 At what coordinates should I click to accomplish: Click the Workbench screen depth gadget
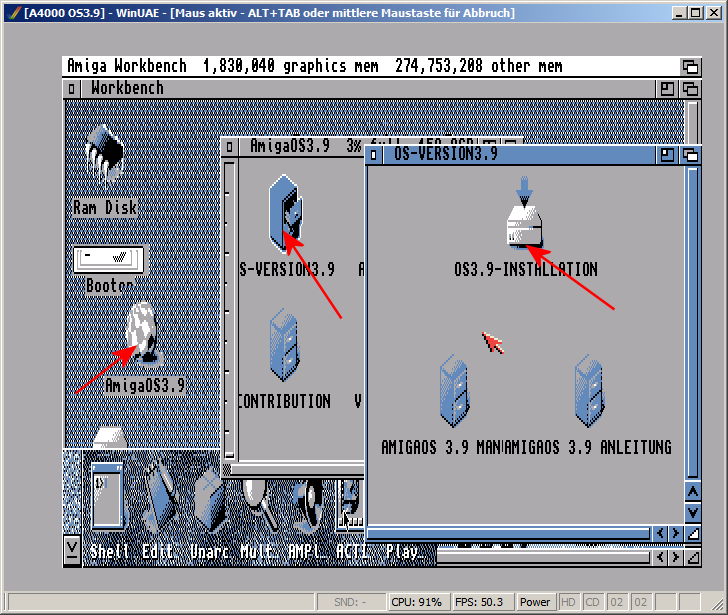coord(690,67)
